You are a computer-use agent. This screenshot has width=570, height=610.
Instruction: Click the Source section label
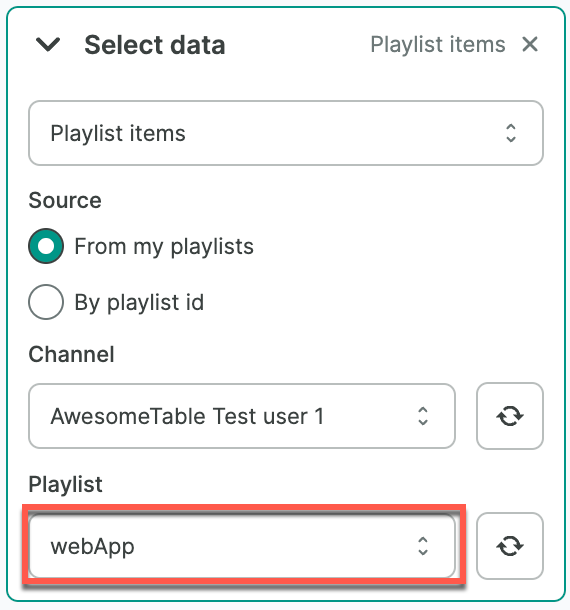point(65,200)
